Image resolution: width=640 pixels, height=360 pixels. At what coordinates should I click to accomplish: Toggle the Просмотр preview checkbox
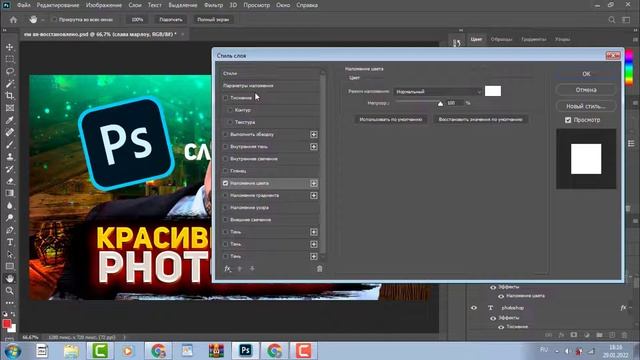tap(568, 120)
